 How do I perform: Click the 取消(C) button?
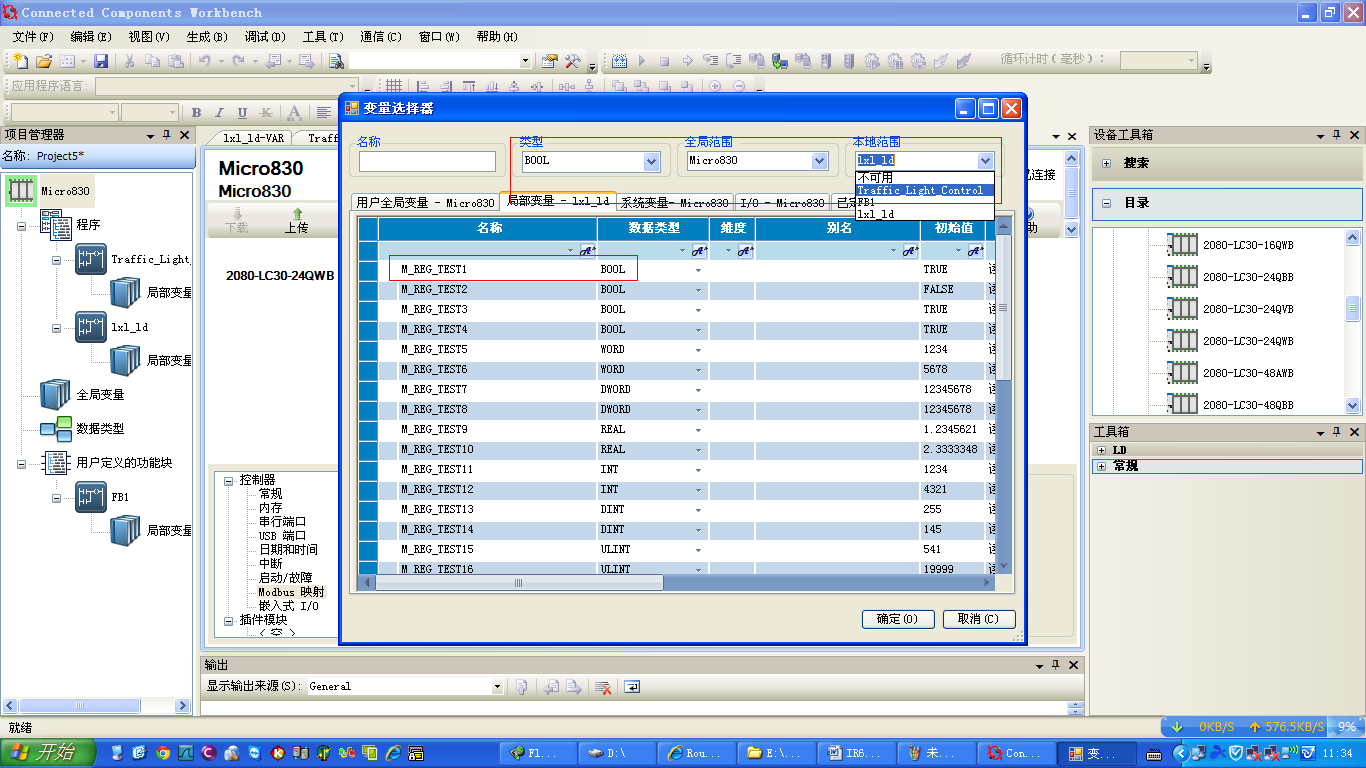click(x=978, y=619)
